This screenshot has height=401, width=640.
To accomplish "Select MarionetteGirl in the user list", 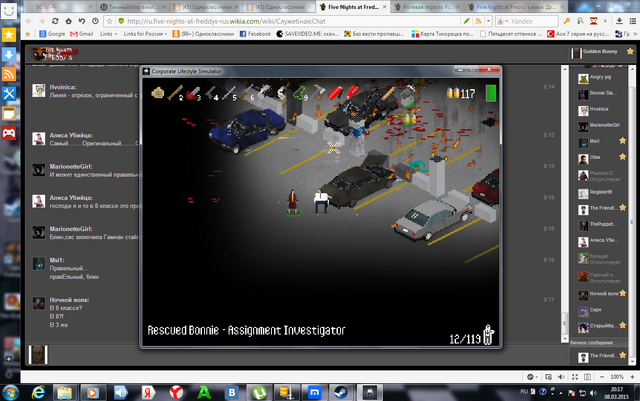I will 601,126.
